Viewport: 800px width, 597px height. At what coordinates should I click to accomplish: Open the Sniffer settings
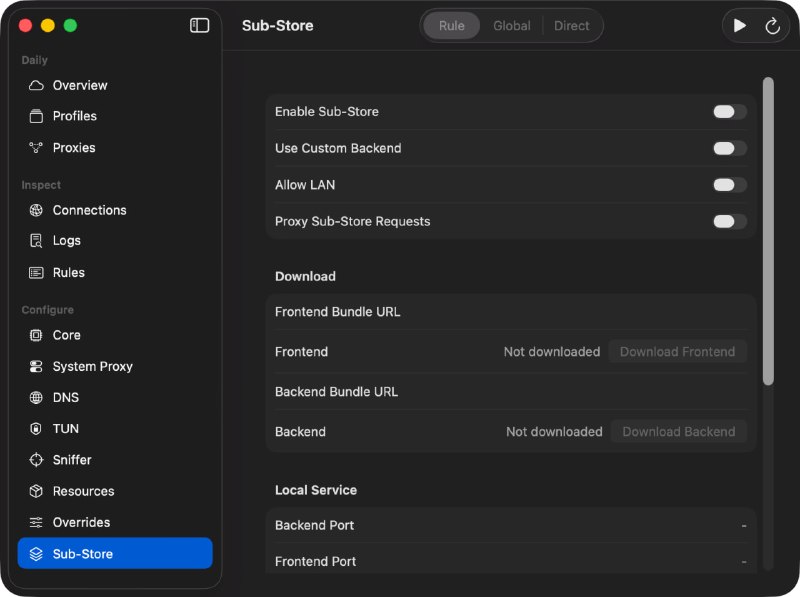(115, 460)
